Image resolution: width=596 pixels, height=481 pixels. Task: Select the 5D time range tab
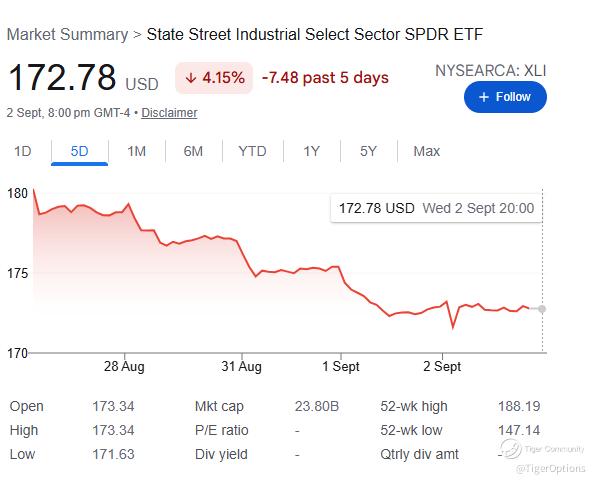pyautogui.click(x=79, y=151)
